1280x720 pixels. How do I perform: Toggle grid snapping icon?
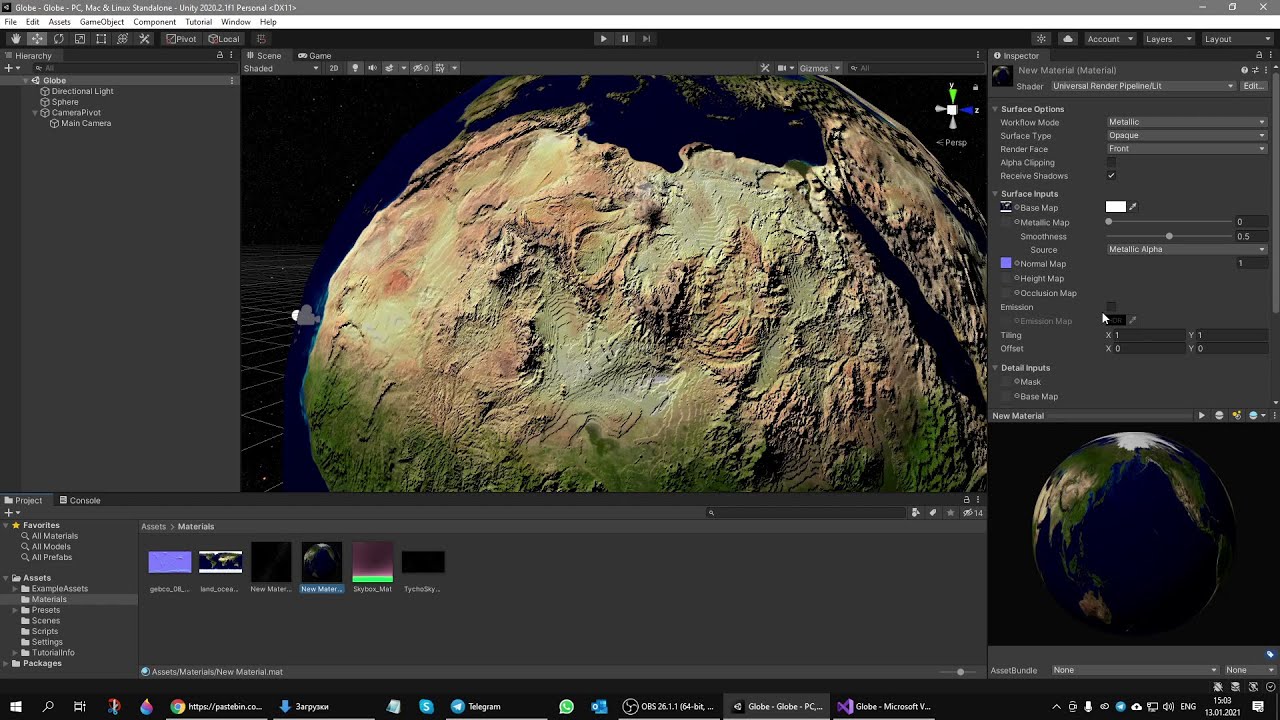click(x=261, y=39)
